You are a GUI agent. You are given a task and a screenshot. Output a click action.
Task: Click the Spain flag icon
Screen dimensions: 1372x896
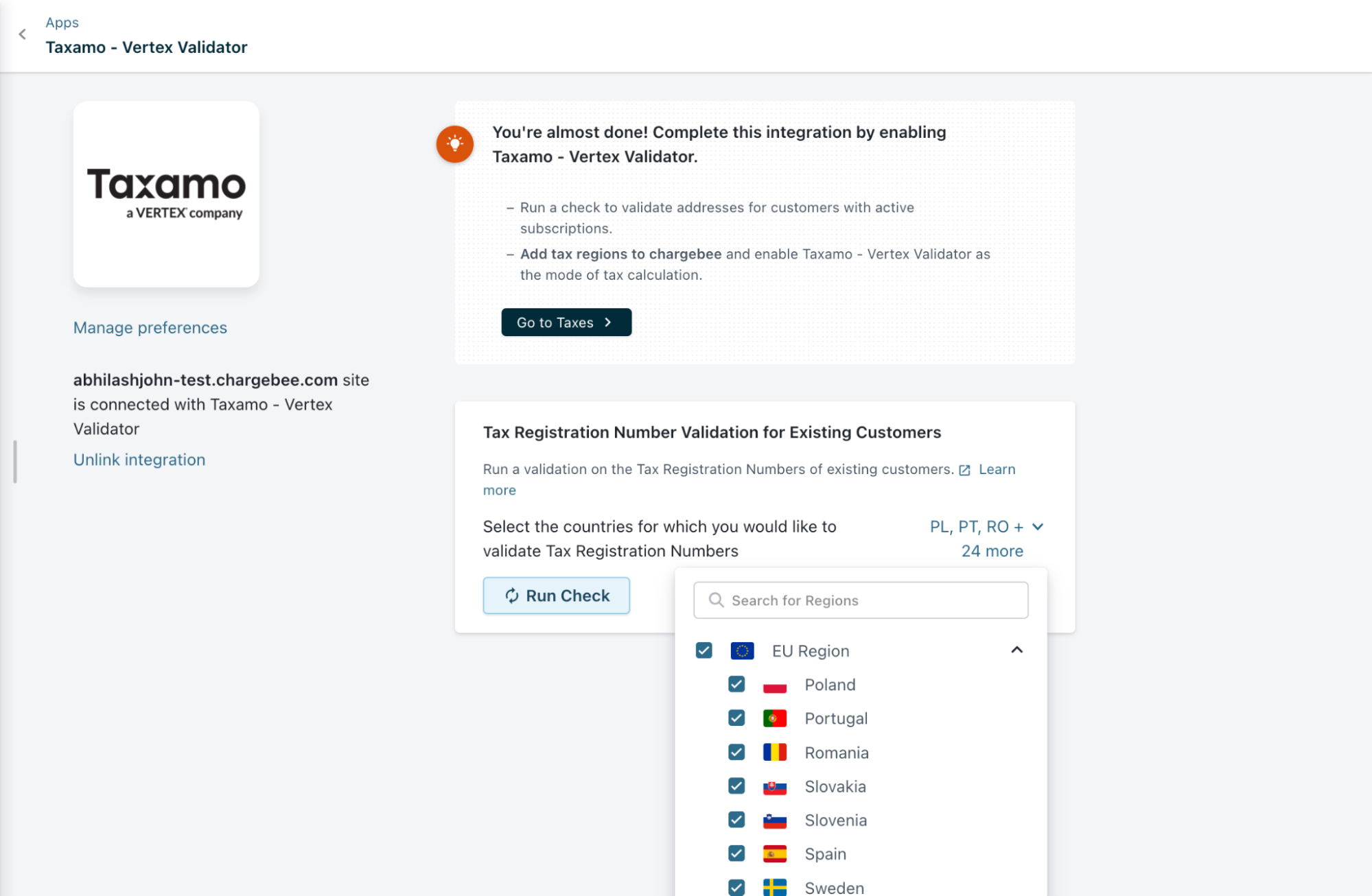click(774, 854)
